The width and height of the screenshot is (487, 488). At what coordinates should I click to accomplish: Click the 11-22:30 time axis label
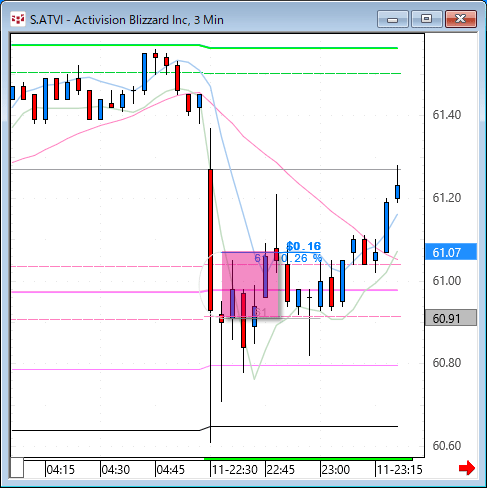(235, 470)
